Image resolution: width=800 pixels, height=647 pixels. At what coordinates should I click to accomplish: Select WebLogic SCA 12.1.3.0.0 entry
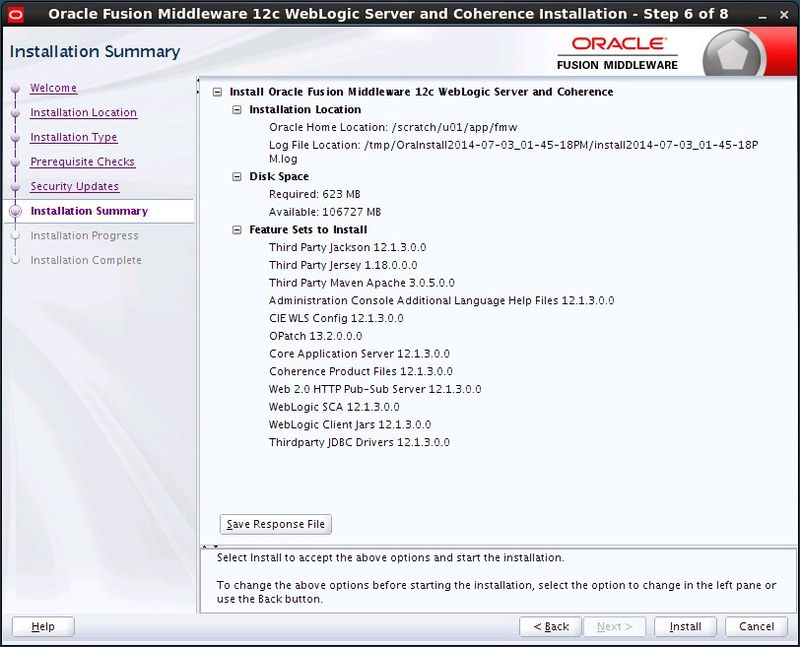(x=334, y=407)
